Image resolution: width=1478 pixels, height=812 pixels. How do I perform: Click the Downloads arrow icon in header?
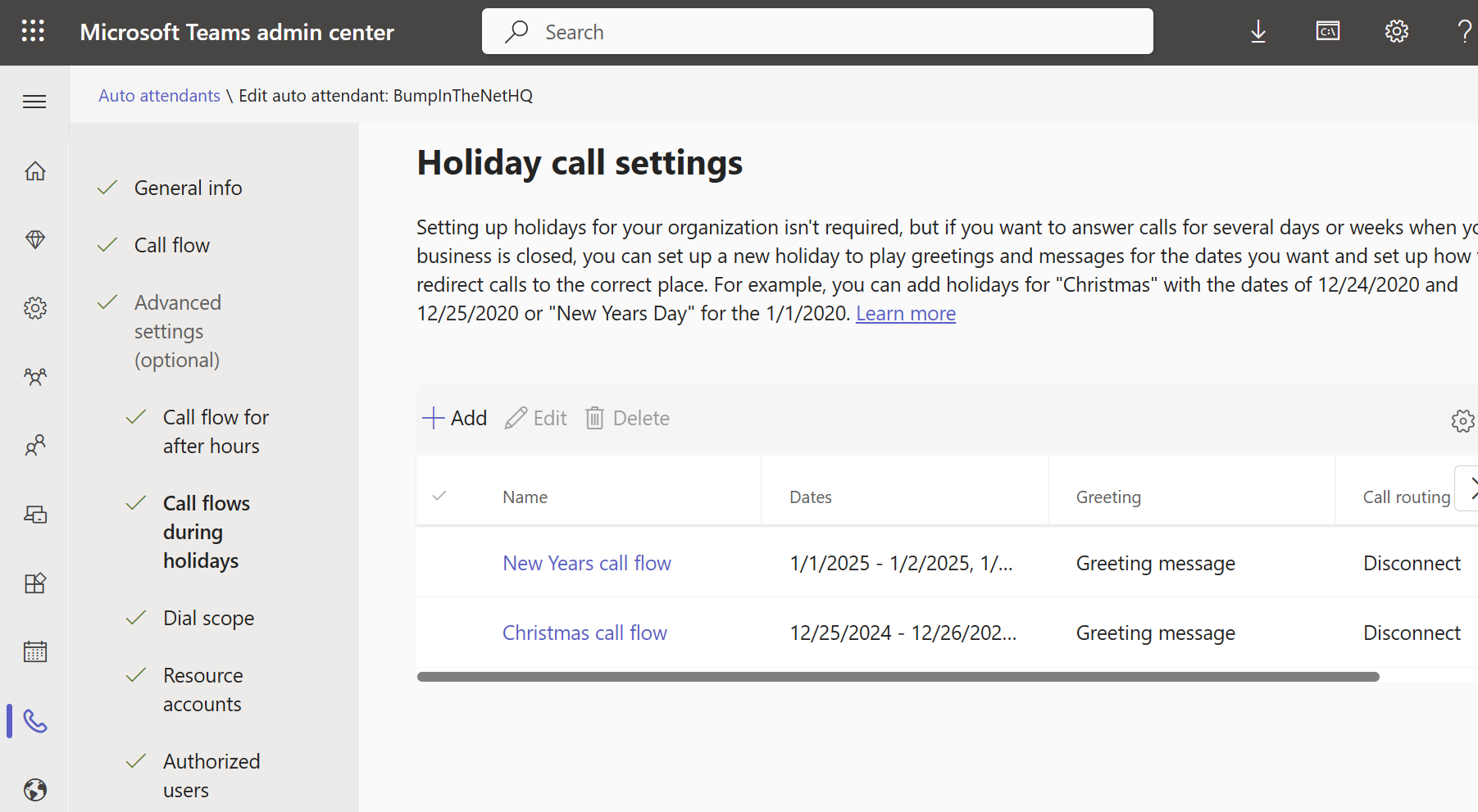[1257, 32]
